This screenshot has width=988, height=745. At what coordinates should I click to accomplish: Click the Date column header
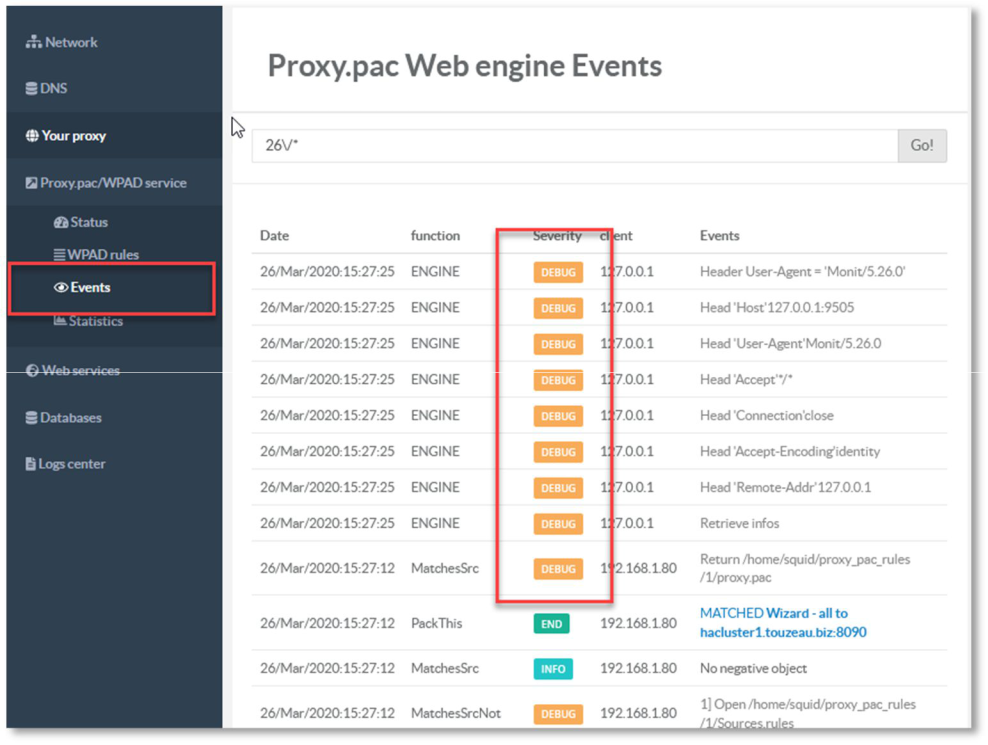(274, 236)
